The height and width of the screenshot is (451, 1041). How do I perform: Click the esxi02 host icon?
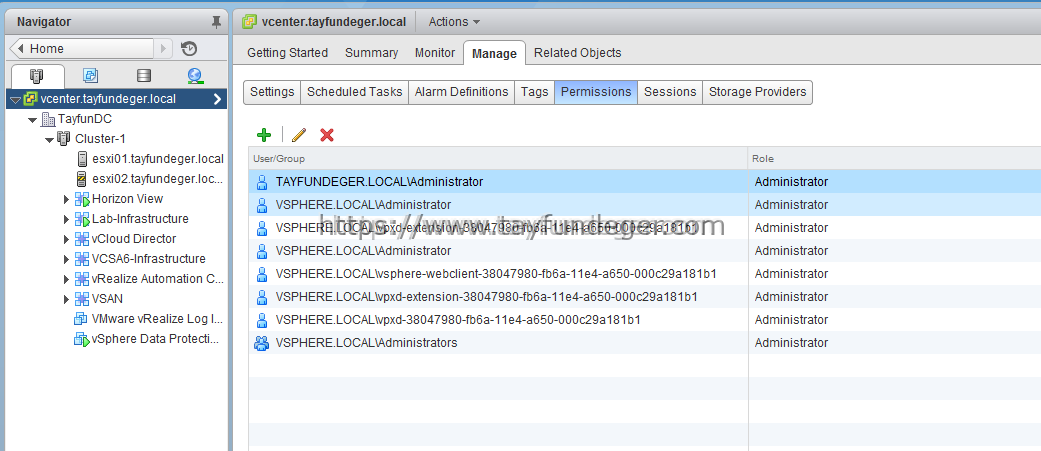(x=82, y=179)
